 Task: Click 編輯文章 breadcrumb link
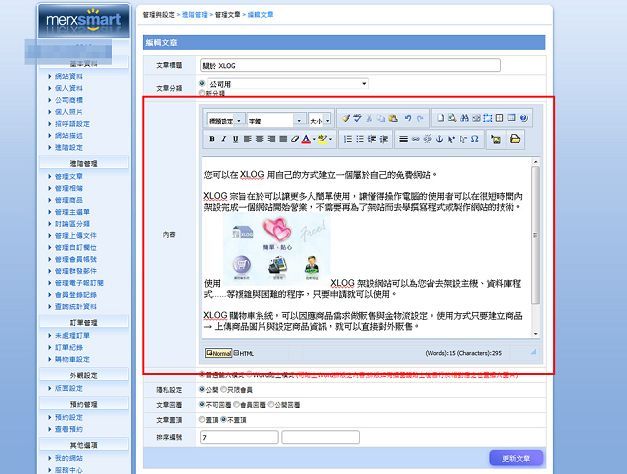coord(260,15)
